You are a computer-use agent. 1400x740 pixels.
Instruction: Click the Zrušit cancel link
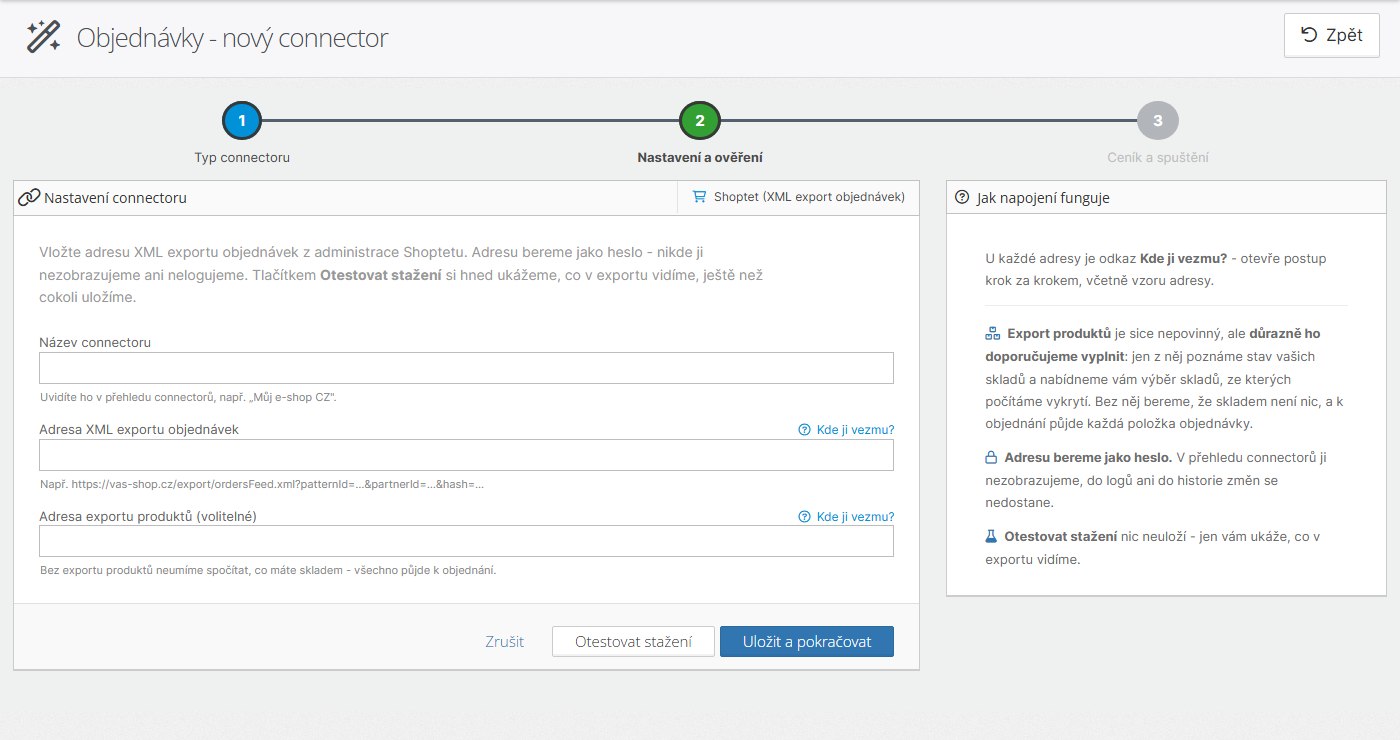[505, 642]
